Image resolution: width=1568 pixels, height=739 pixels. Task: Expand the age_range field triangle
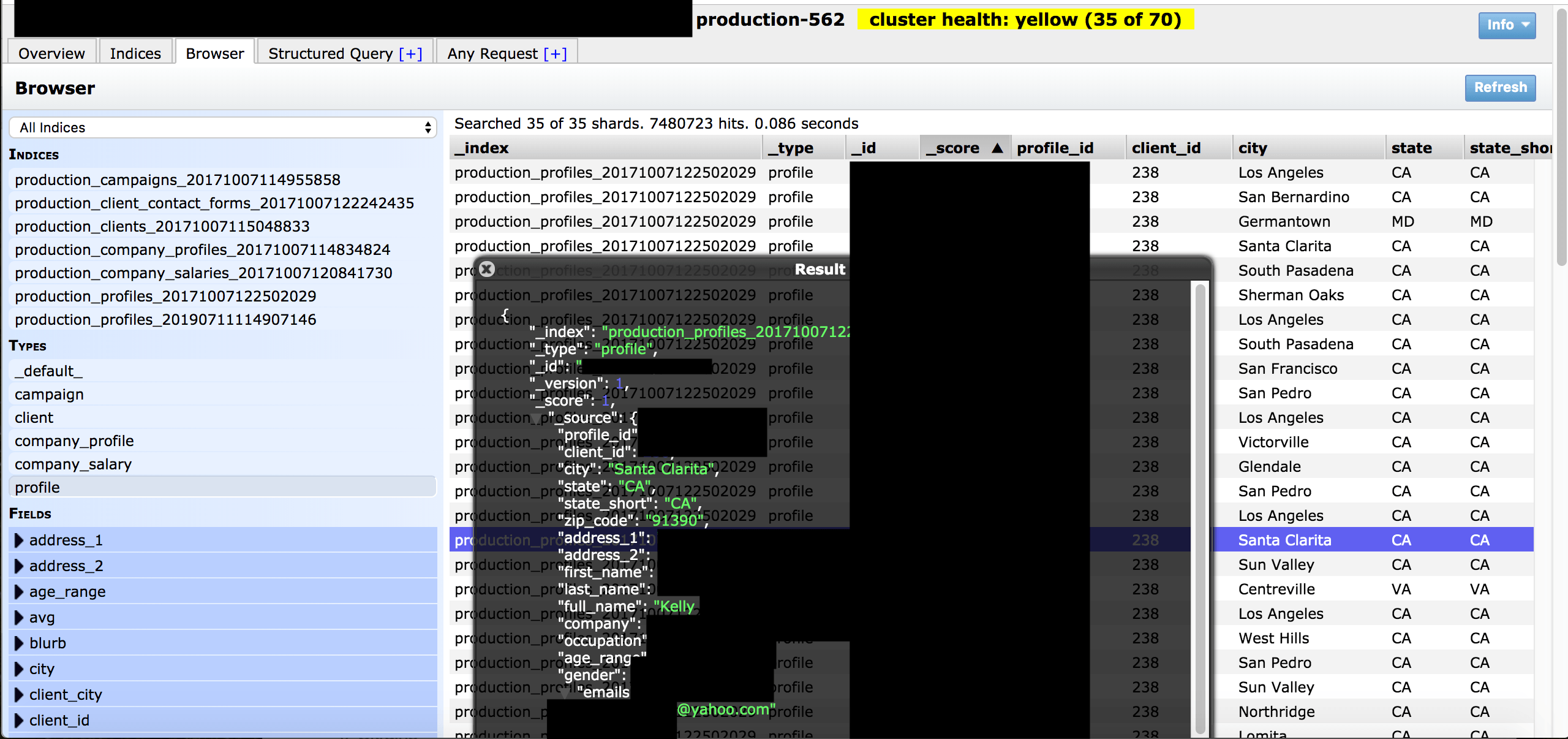[x=19, y=591]
